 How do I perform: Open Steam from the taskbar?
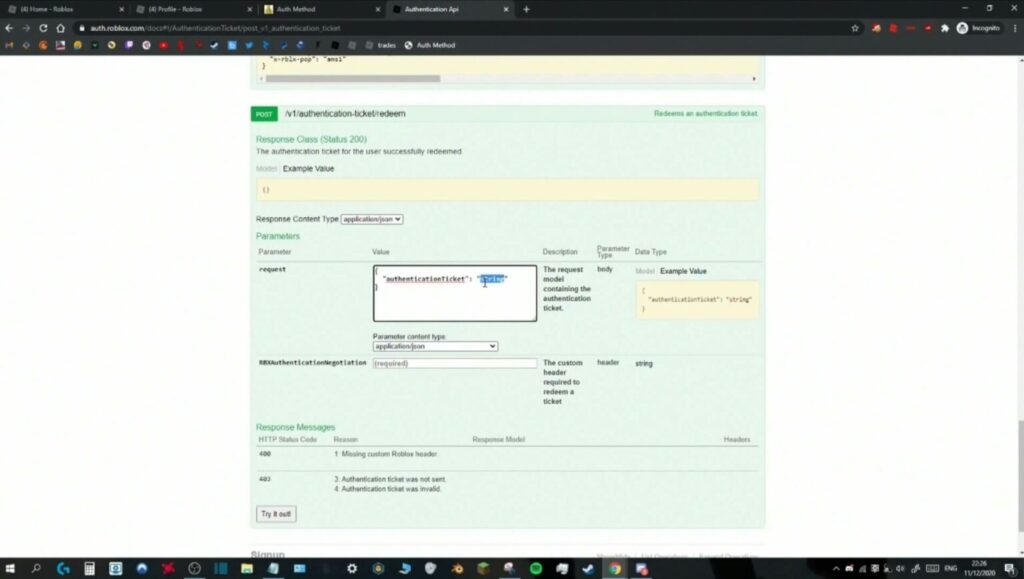click(x=588, y=569)
